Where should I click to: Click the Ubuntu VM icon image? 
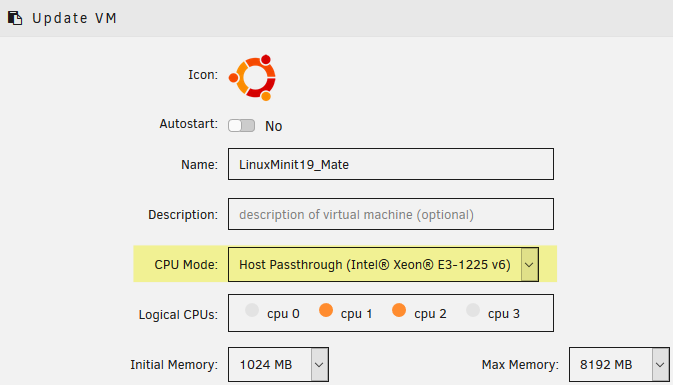pos(252,78)
